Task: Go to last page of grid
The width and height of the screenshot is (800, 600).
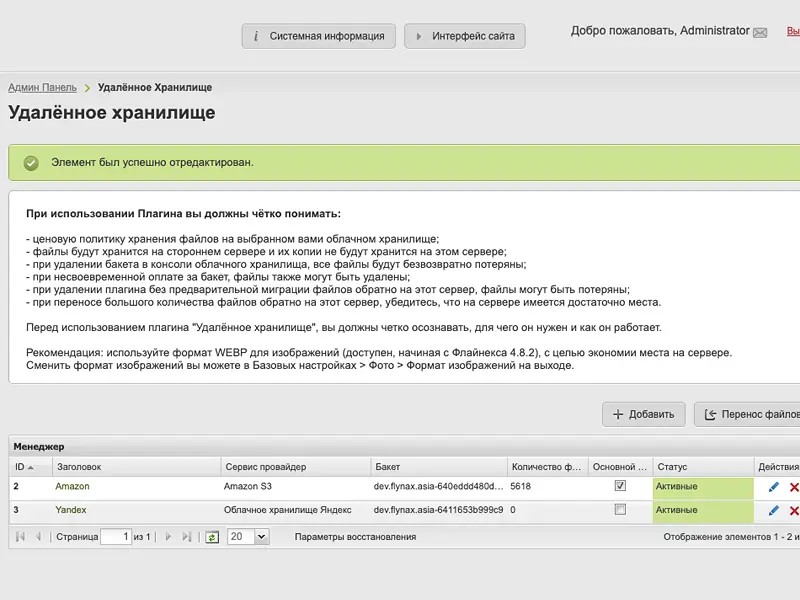Action: pyautogui.click(x=185, y=537)
